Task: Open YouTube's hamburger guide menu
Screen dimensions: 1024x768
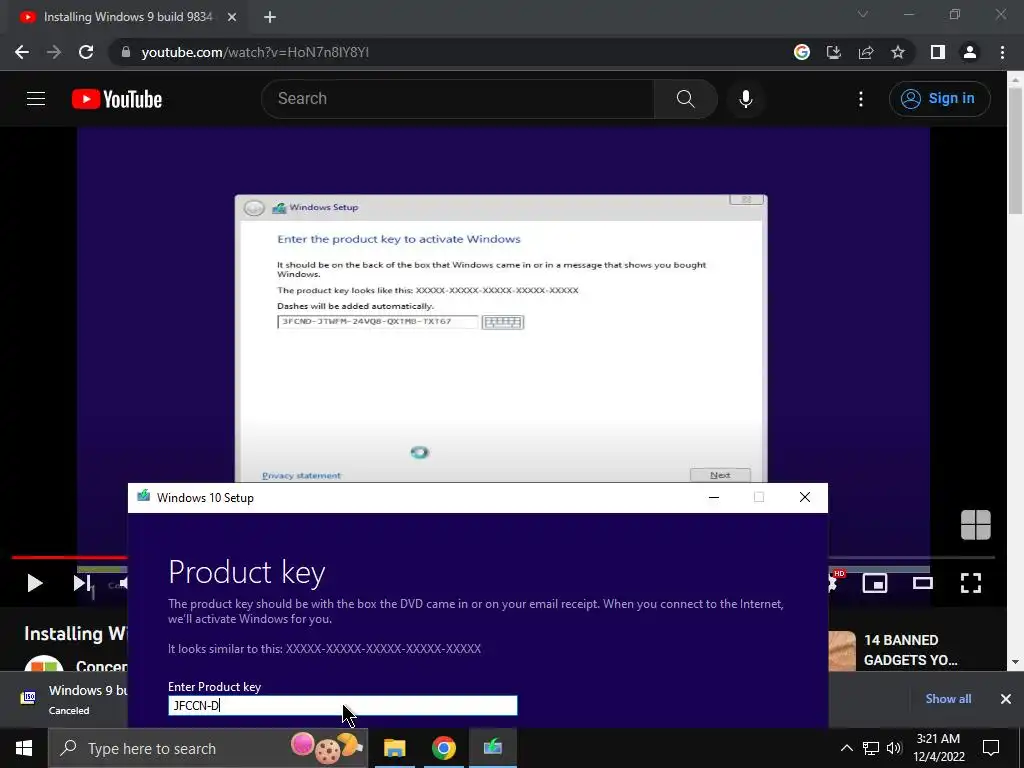Action: [36, 99]
